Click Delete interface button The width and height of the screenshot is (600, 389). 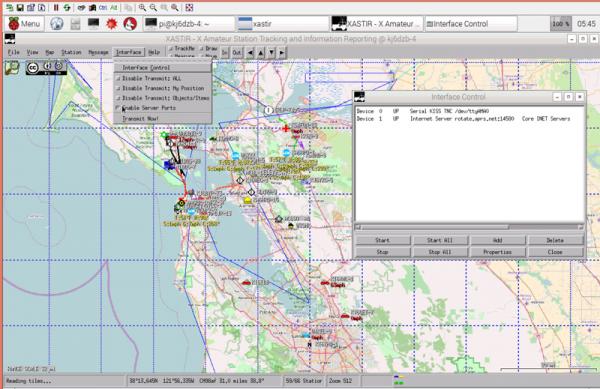pos(555,240)
